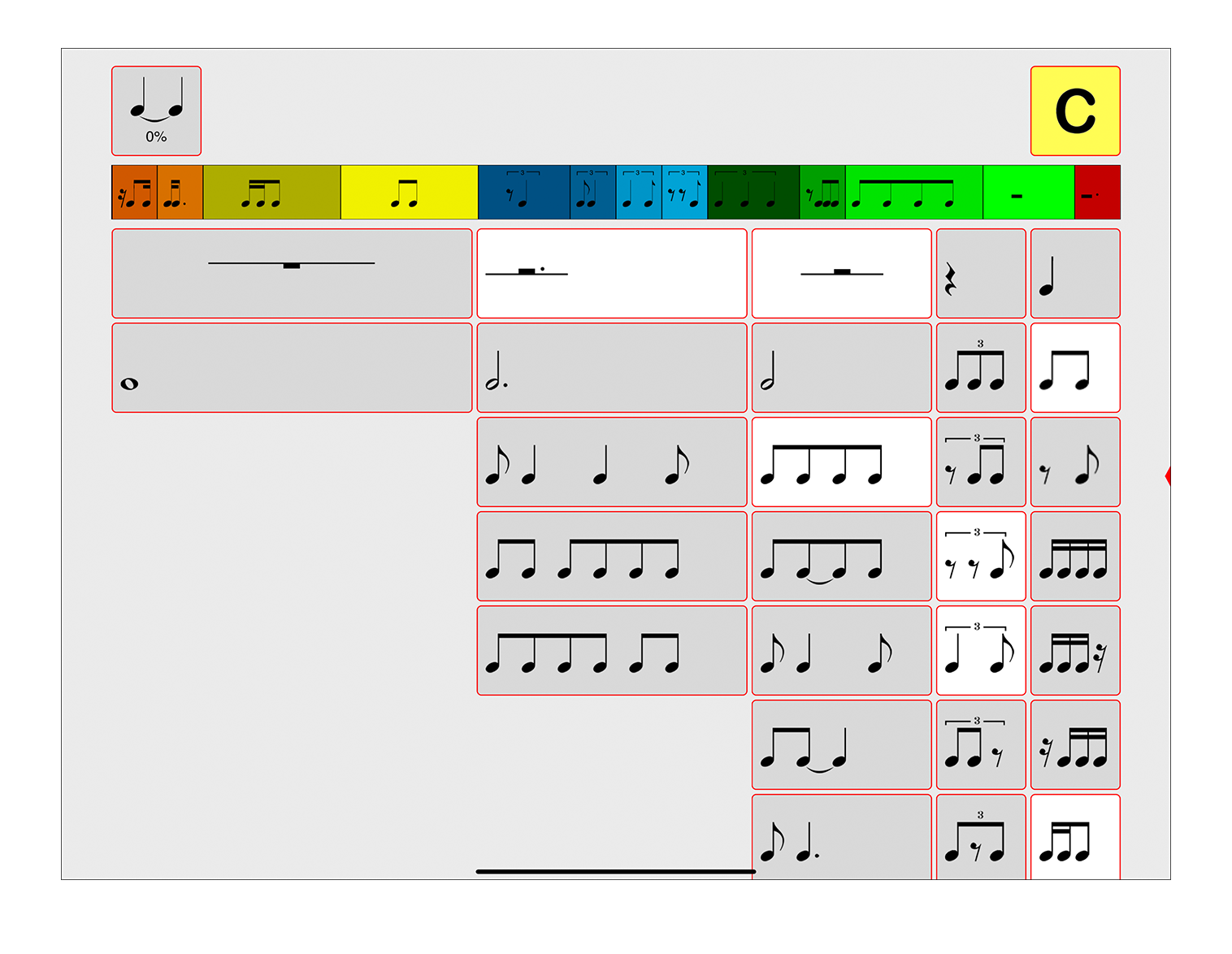Choose the eighth and dotted quarter cell
The height and width of the screenshot is (954, 1232).
click(842, 836)
